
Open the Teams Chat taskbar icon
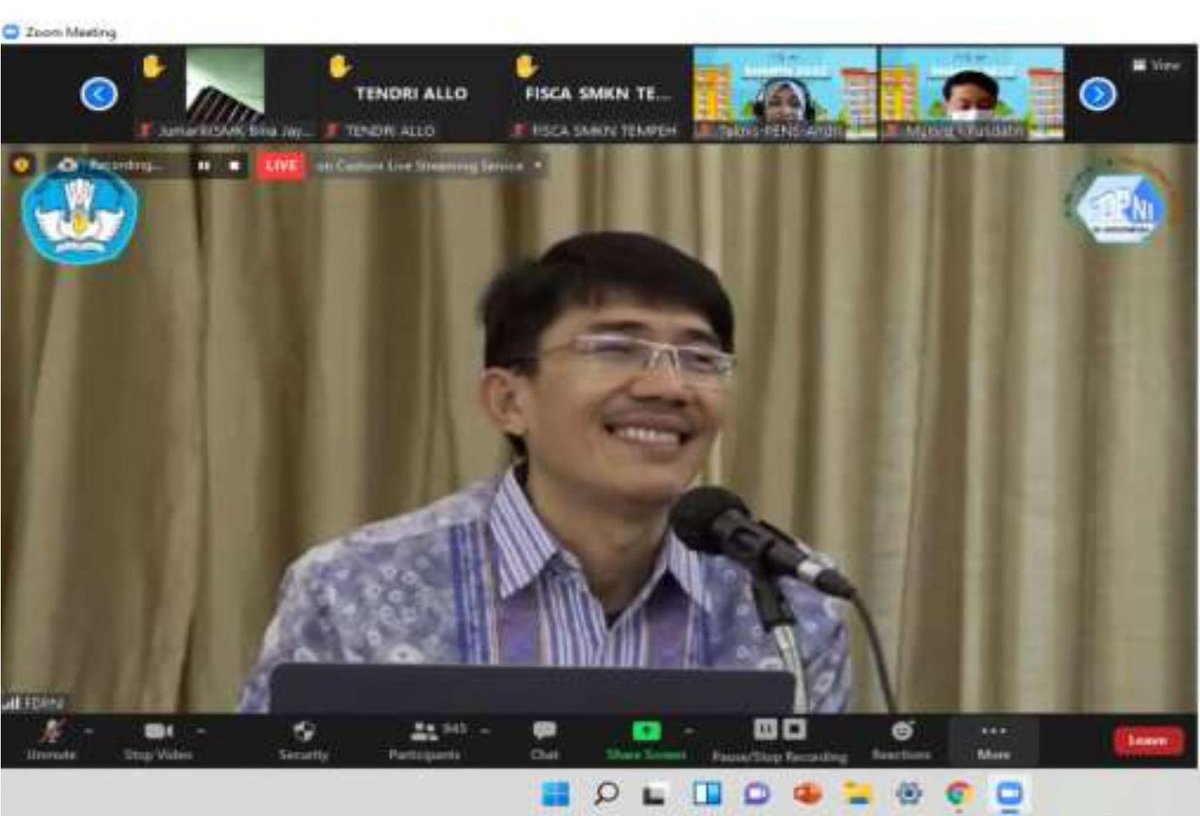click(757, 794)
